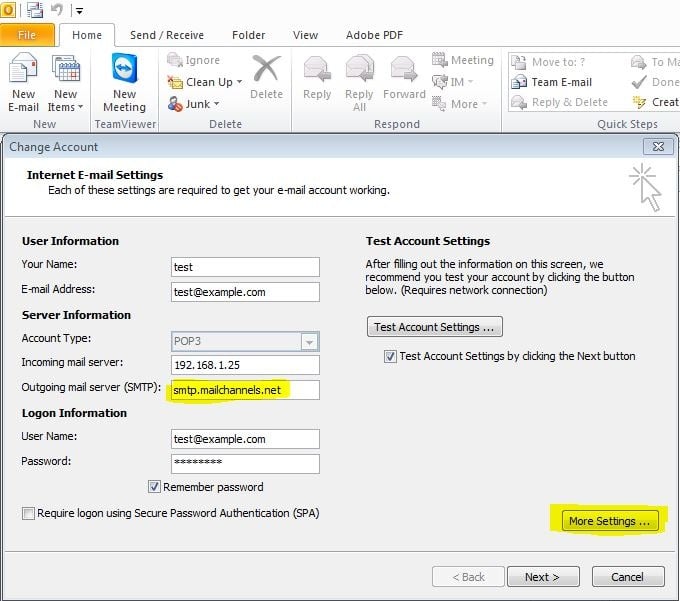Click the IM icon
The width and height of the screenshot is (680, 601).
[439, 82]
